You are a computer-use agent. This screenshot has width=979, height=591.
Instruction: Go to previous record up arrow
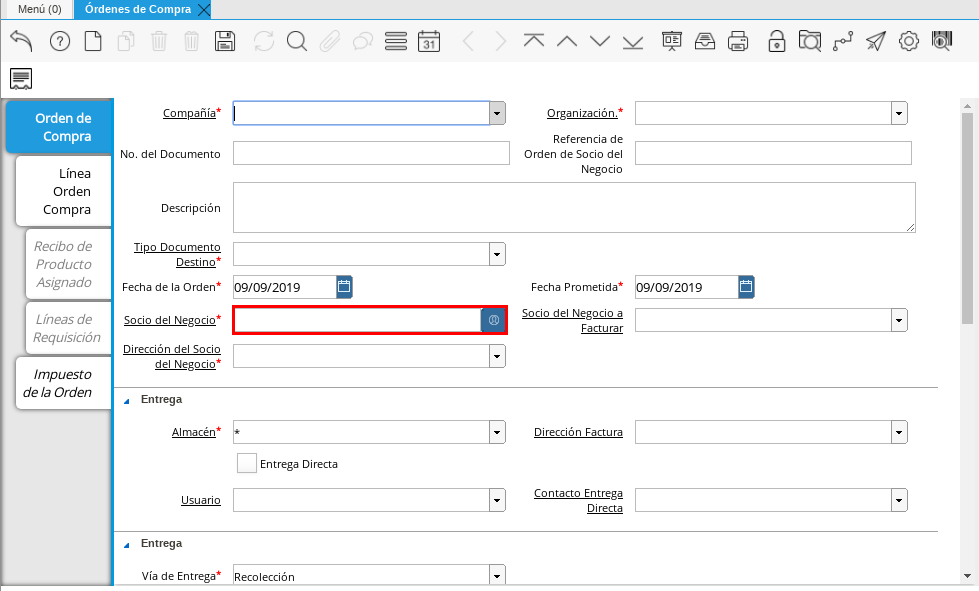(567, 41)
